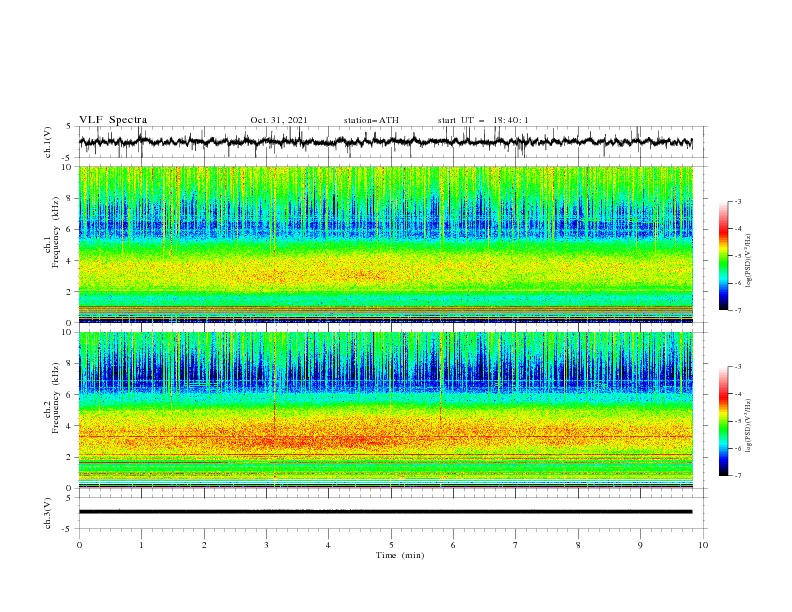Click the "5" tick on the time axis
The height and width of the screenshot is (612, 792).
391,545
